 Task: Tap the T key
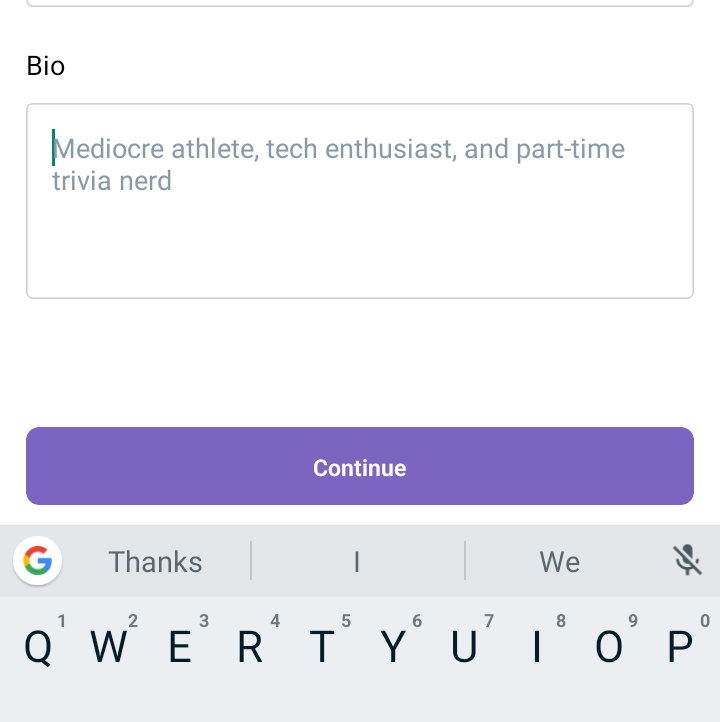322,646
